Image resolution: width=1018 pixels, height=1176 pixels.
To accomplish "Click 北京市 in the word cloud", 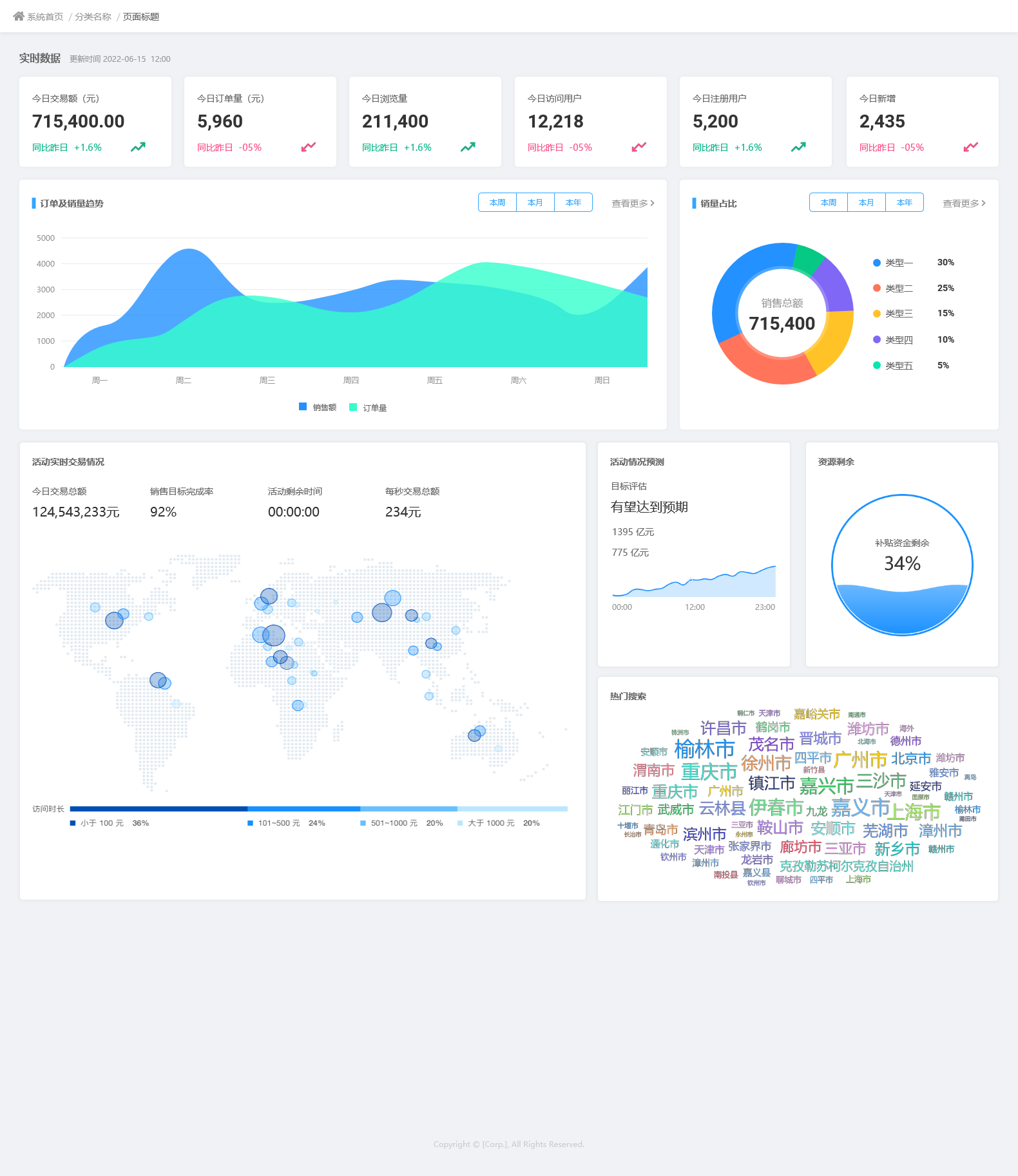I will click(x=911, y=759).
